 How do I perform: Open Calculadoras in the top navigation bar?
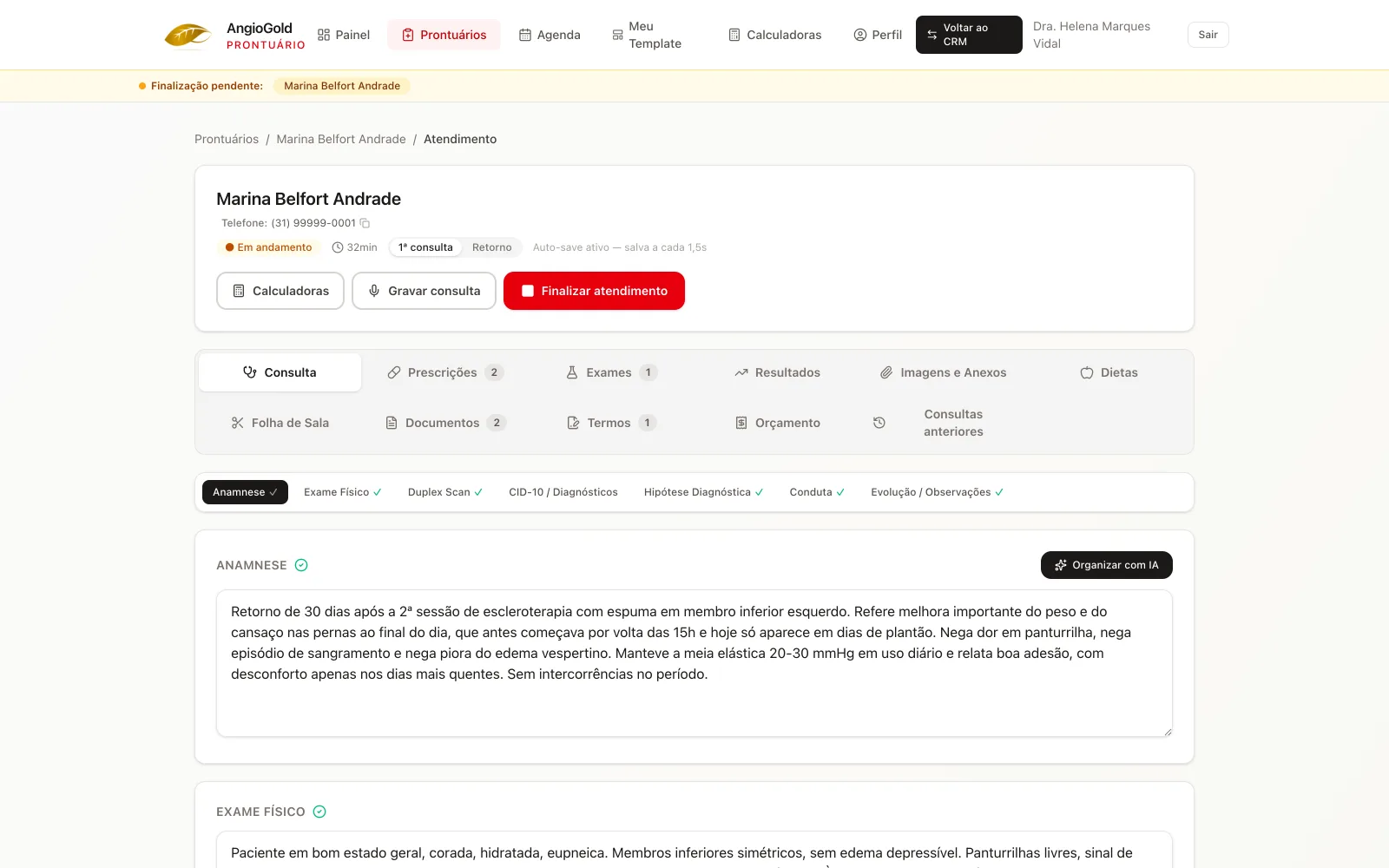point(775,35)
